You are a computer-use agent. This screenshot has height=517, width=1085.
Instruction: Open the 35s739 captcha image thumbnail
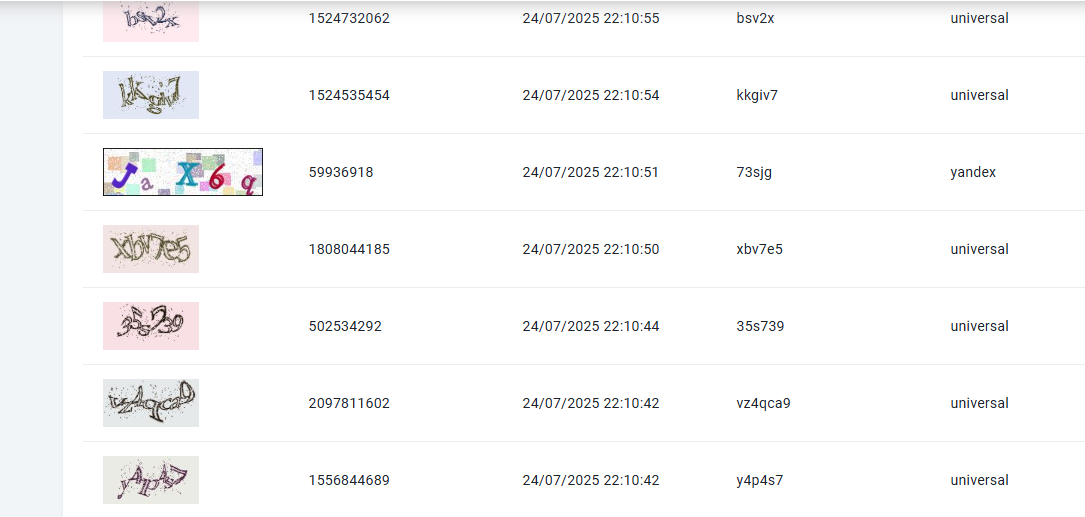(151, 325)
